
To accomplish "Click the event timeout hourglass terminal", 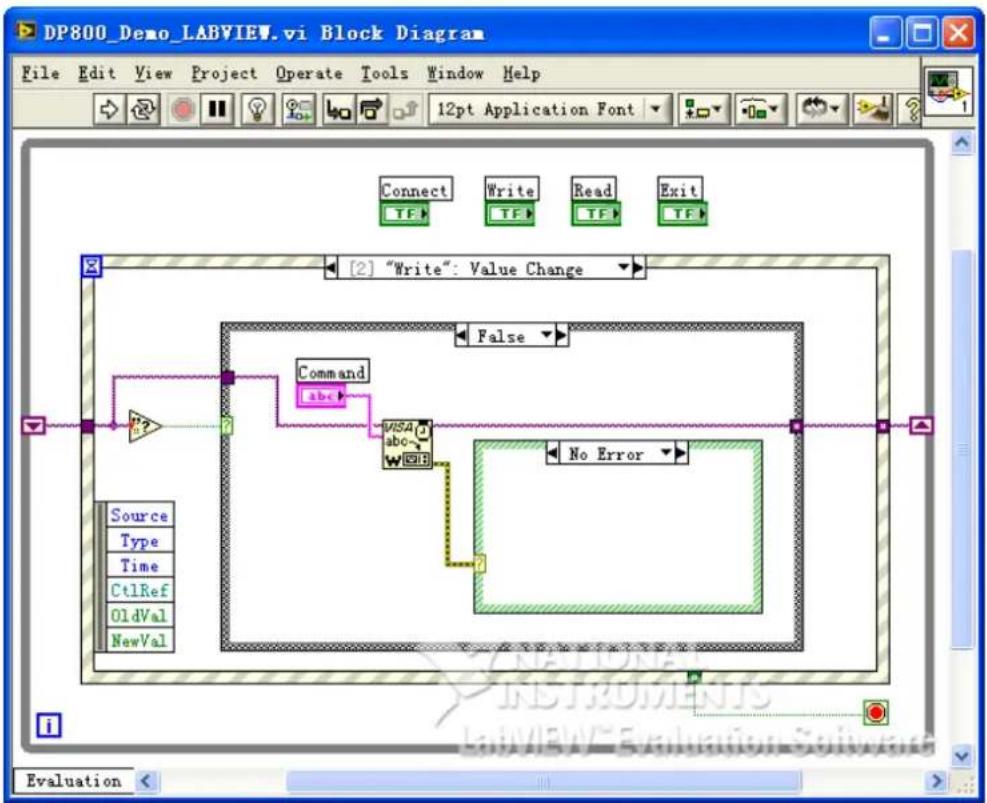I will [x=92, y=266].
